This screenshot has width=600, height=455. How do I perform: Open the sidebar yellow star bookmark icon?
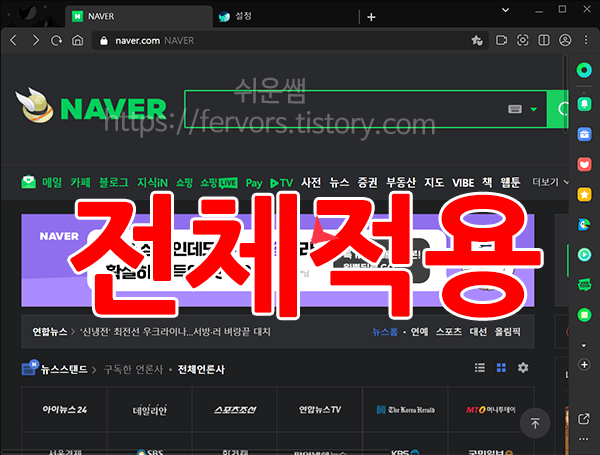(x=584, y=194)
